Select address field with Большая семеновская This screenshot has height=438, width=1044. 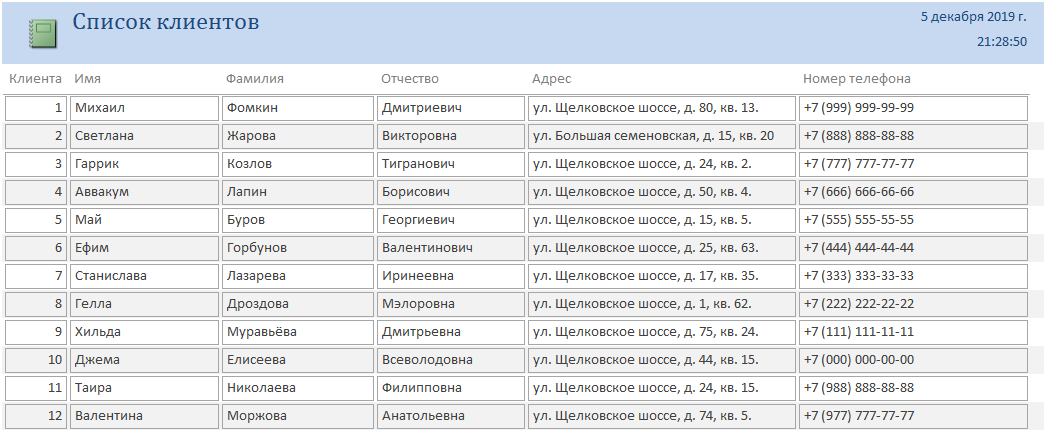click(x=662, y=136)
